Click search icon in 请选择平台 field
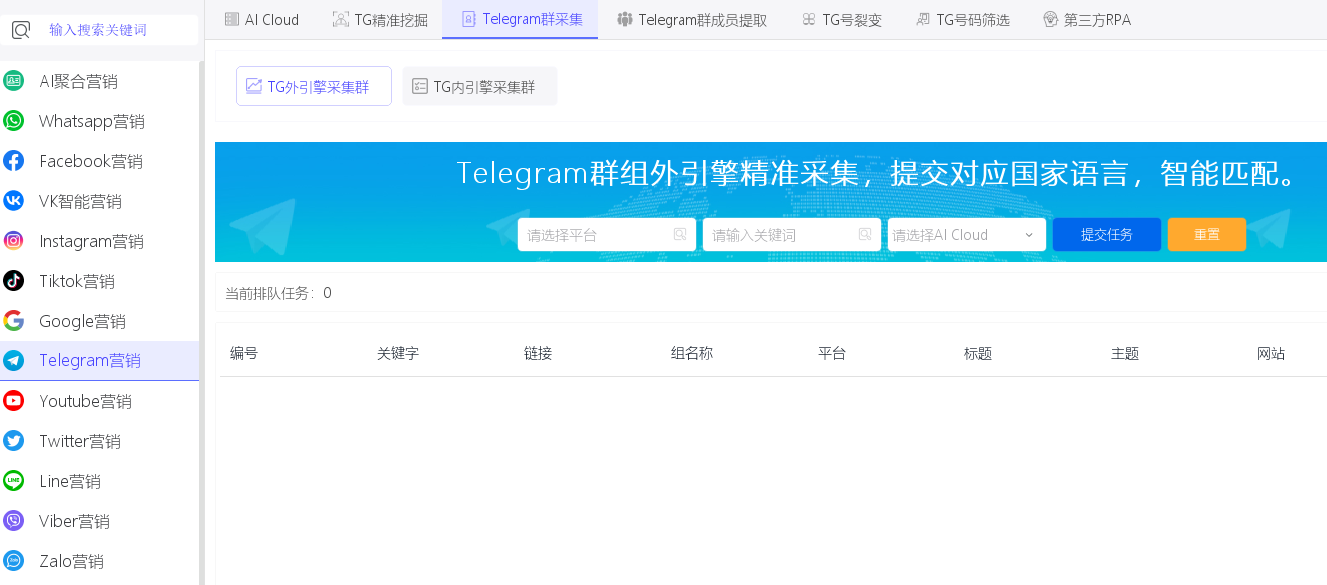 tap(680, 235)
